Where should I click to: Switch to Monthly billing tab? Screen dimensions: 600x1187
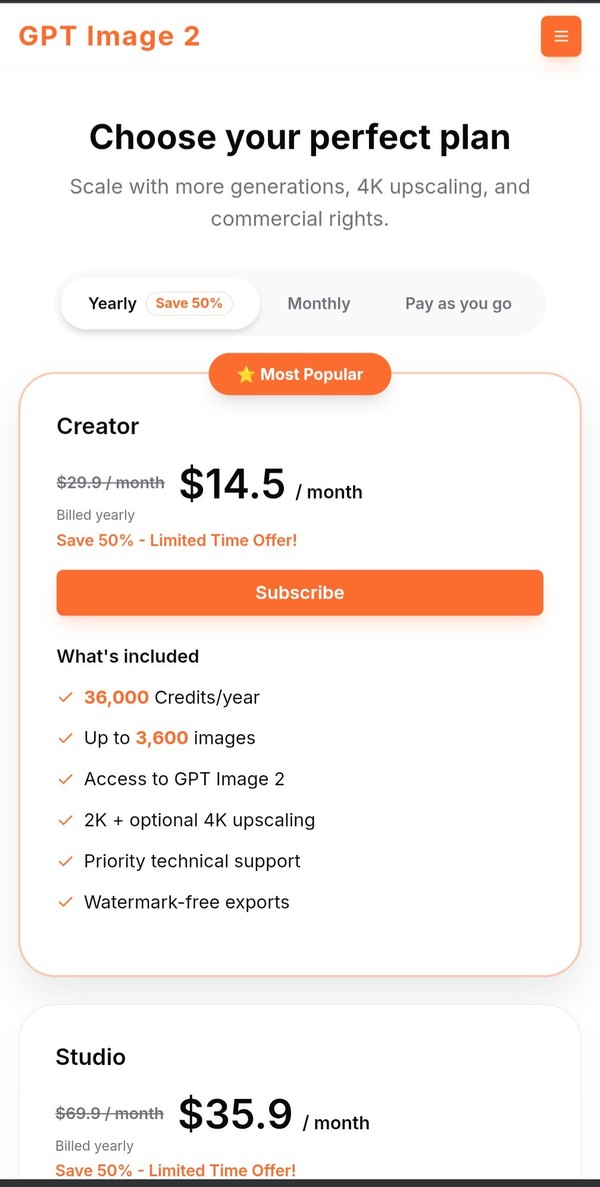[x=319, y=303]
